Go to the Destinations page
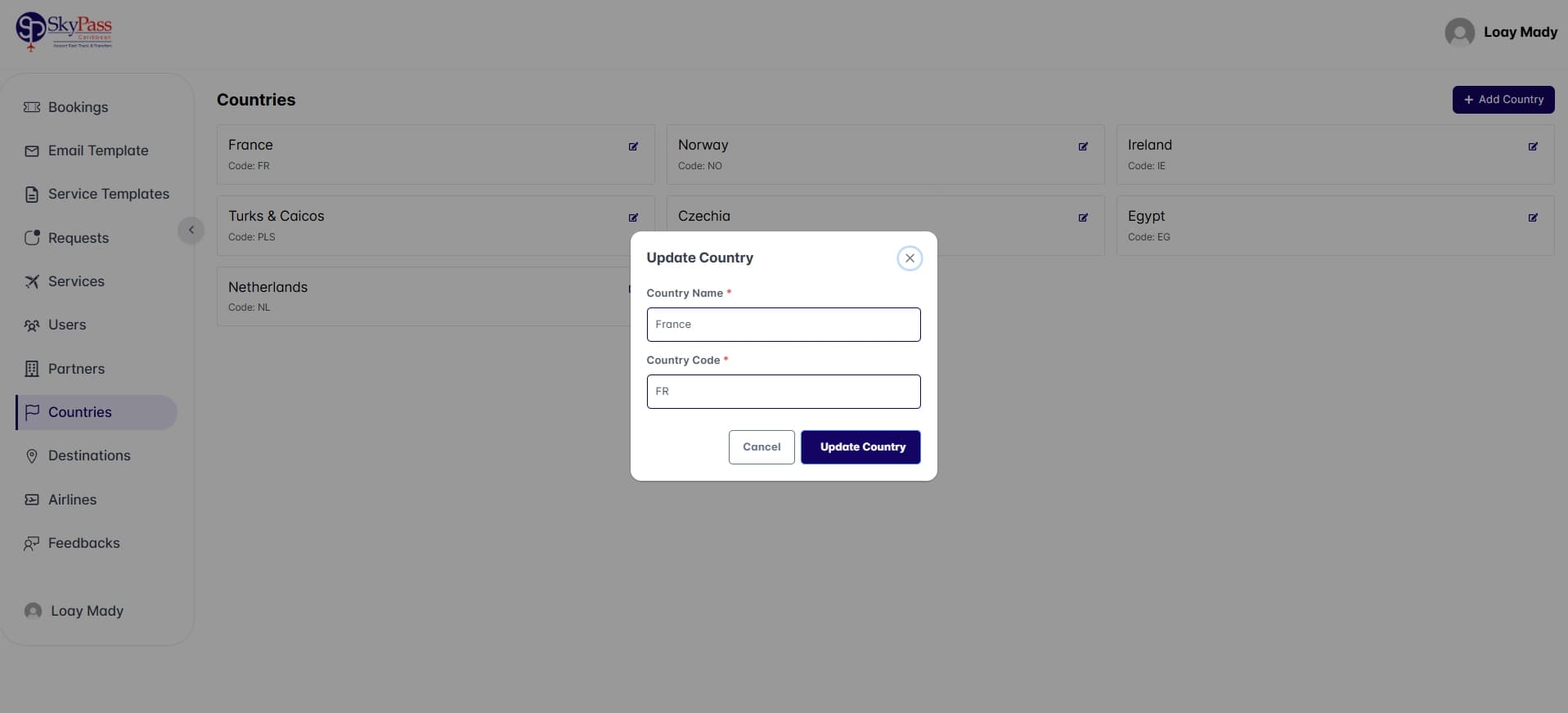Screen dimensions: 1568x713 click(x=97, y=455)
